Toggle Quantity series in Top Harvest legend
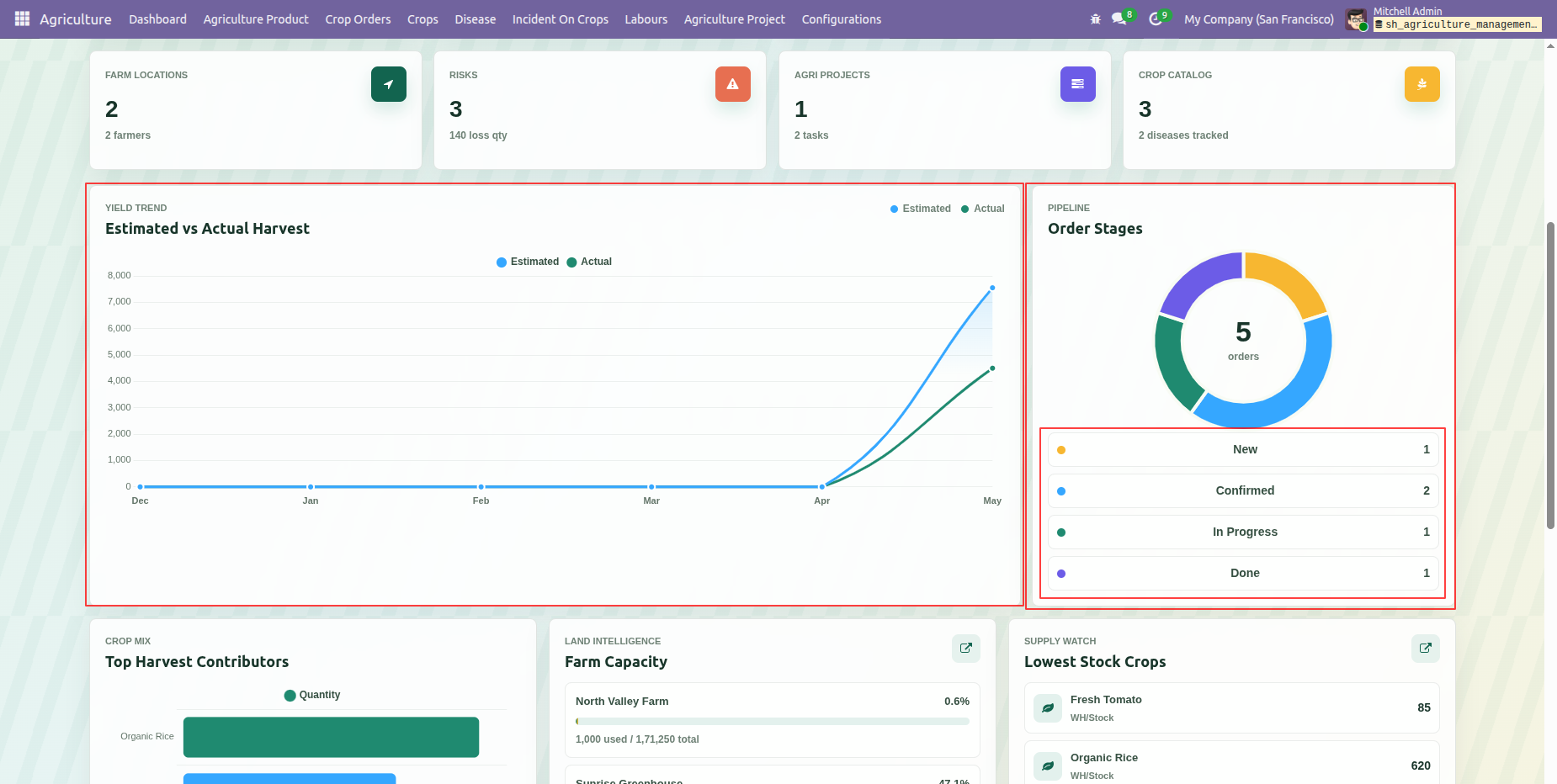Screen dimensions: 1557x784 [x=312, y=695]
